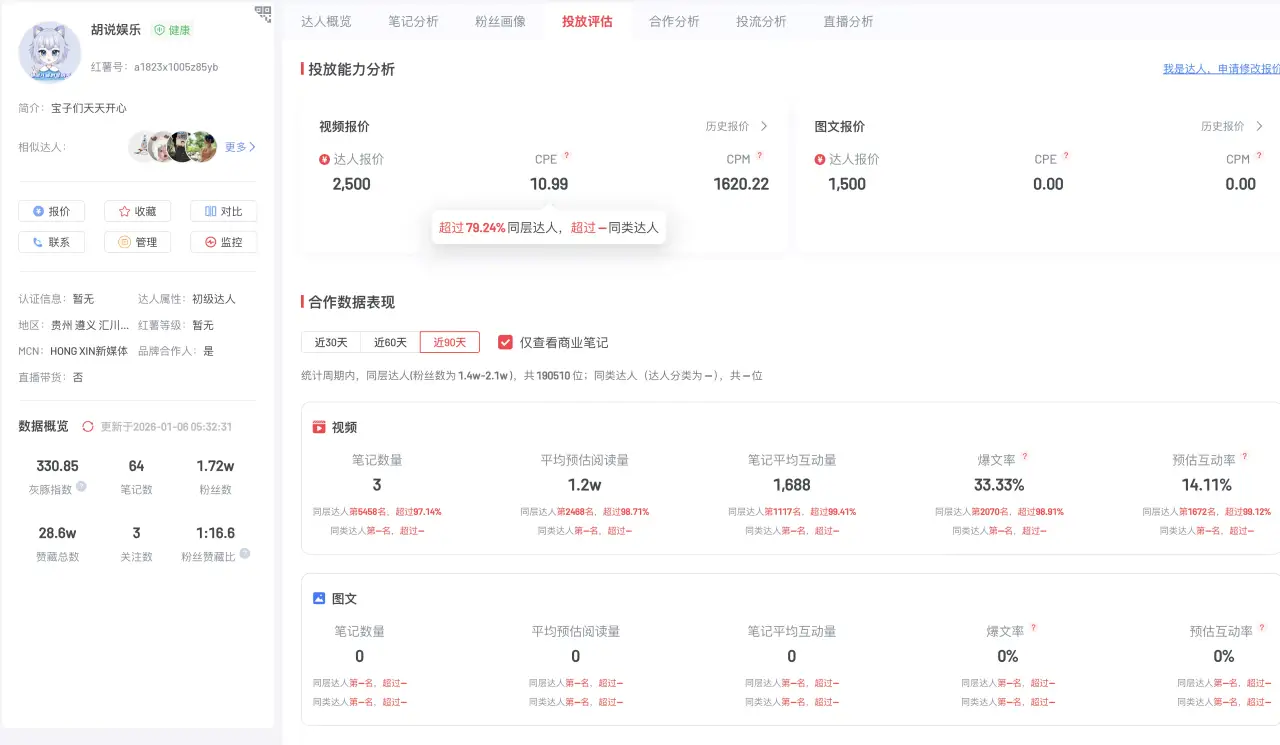Refresh the 数据概览 data
The height and width of the screenshot is (745, 1280).
pyautogui.click(x=88, y=426)
